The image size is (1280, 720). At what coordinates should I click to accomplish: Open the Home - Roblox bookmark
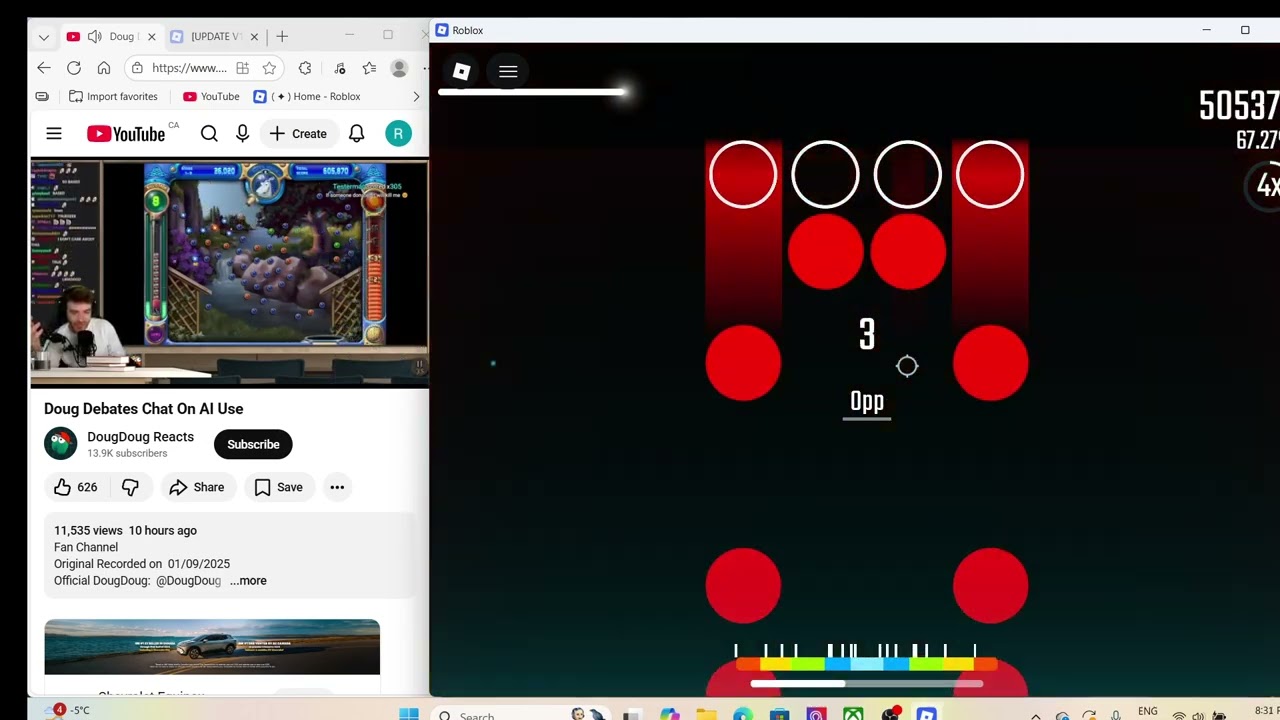point(307,97)
